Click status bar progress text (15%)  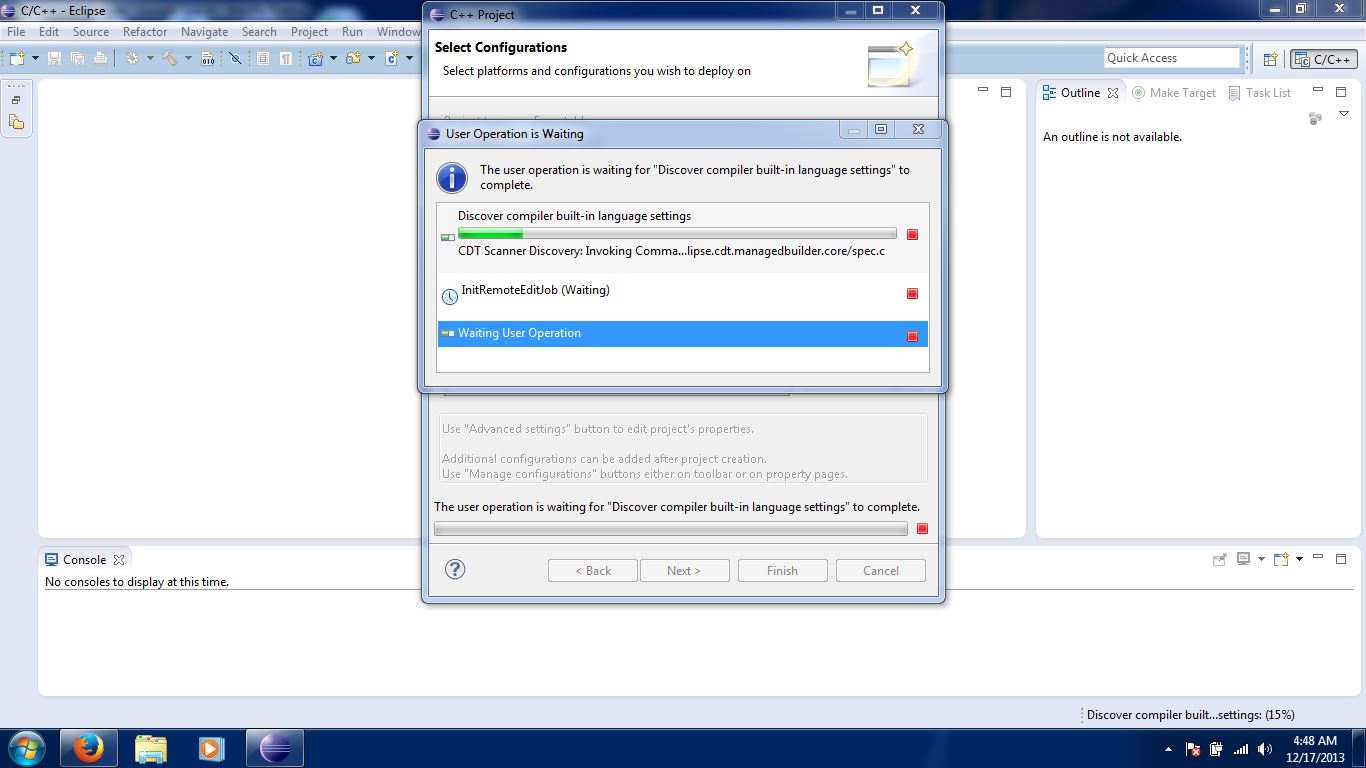tap(1190, 715)
